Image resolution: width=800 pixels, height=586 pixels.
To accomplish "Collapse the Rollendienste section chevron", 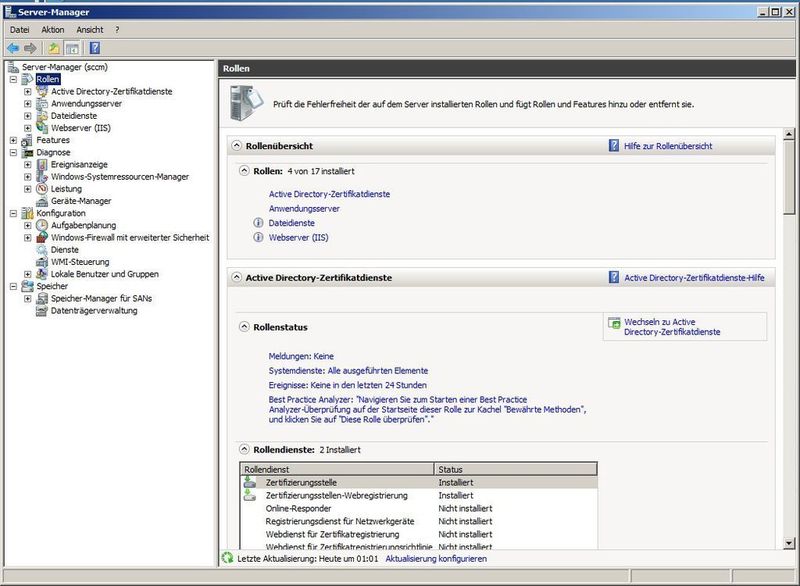I will (x=244, y=449).
